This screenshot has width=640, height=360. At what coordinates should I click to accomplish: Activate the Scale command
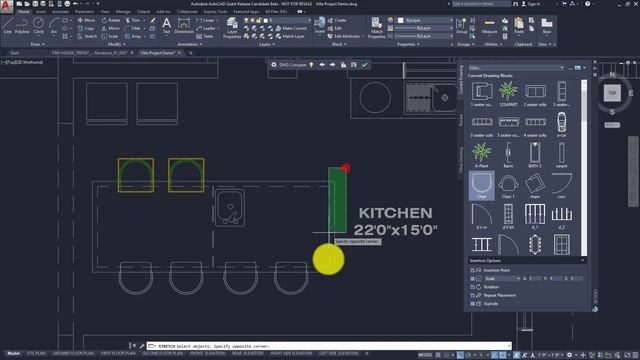click(110, 36)
